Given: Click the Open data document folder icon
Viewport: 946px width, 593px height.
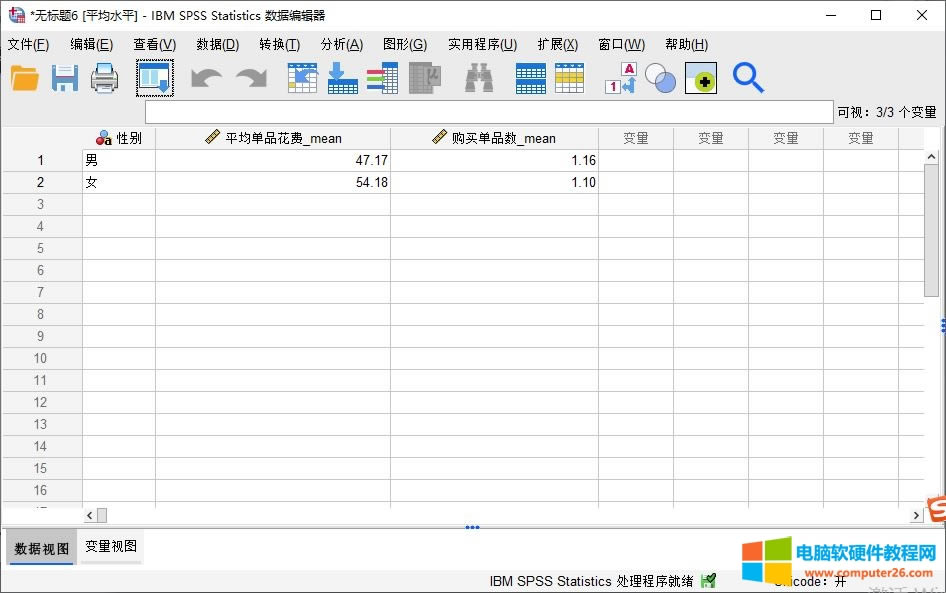Looking at the screenshot, I should pyautogui.click(x=25, y=78).
